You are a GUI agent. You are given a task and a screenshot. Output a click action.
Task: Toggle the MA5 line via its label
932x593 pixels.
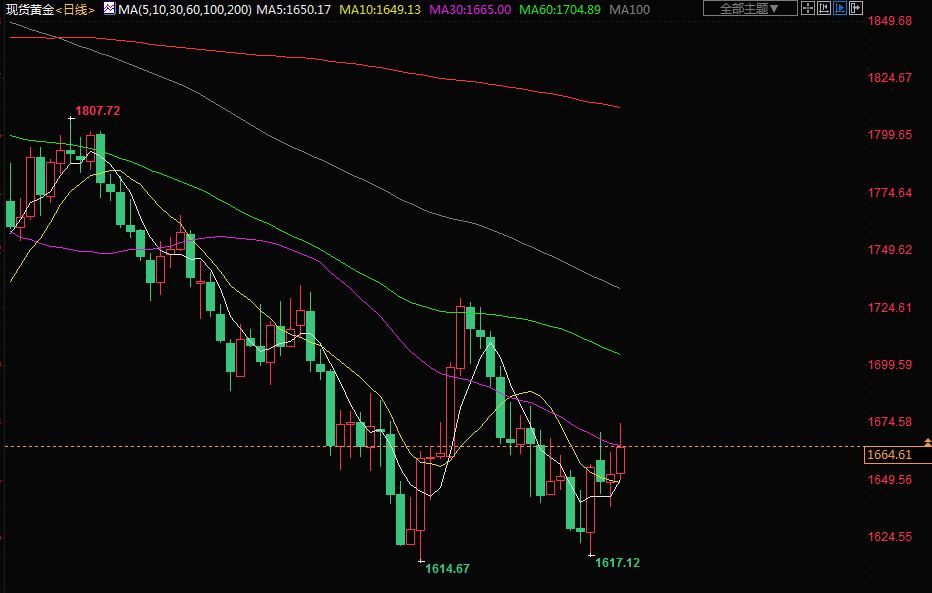tap(293, 9)
